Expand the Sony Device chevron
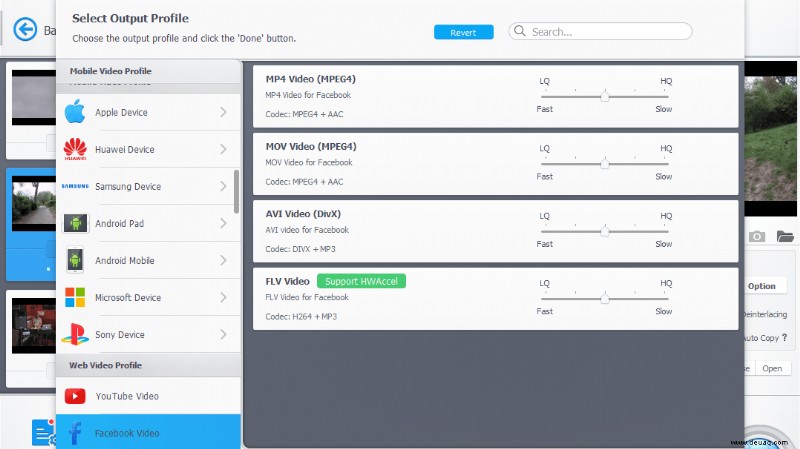The image size is (800, 449). click(223, 334)
